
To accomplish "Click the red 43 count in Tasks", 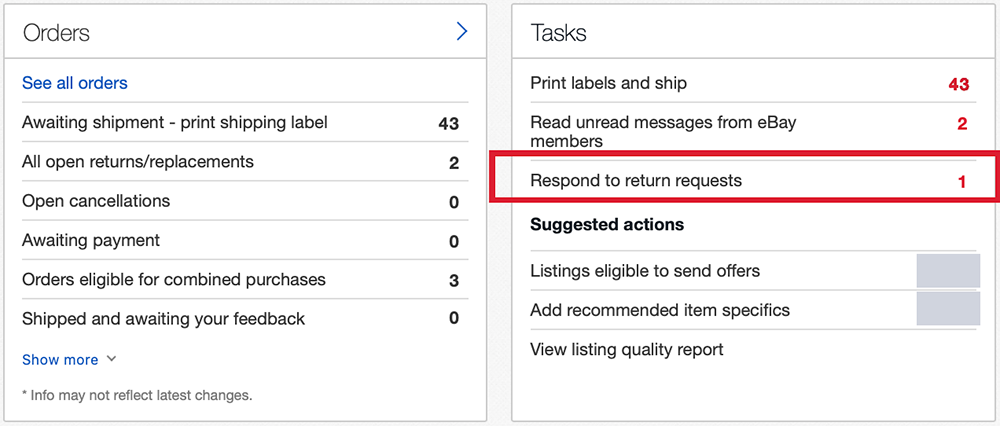I will click(959, 84).
